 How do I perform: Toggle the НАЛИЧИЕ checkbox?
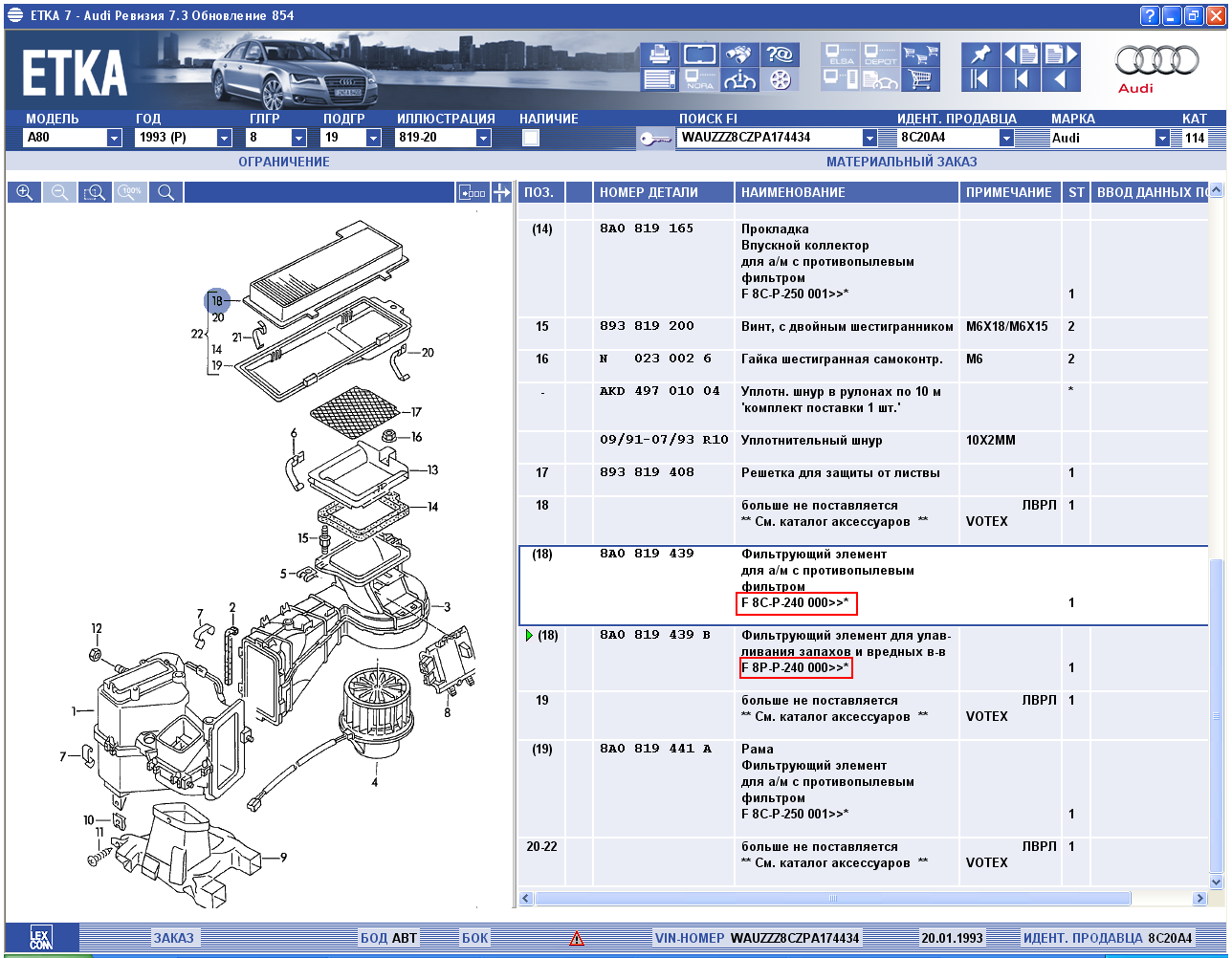531,138
